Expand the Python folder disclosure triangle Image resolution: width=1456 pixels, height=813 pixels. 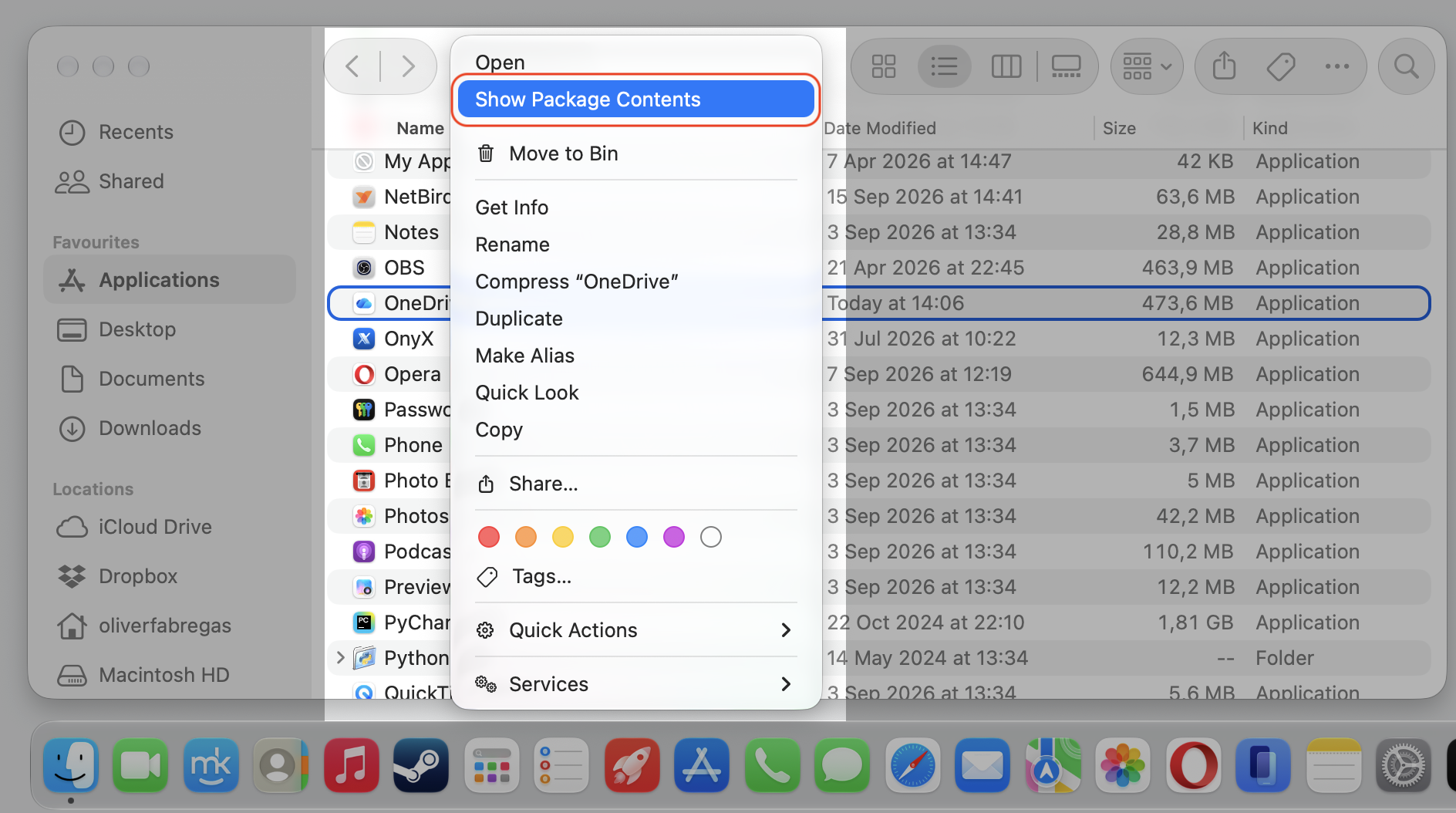click(340, 658)
